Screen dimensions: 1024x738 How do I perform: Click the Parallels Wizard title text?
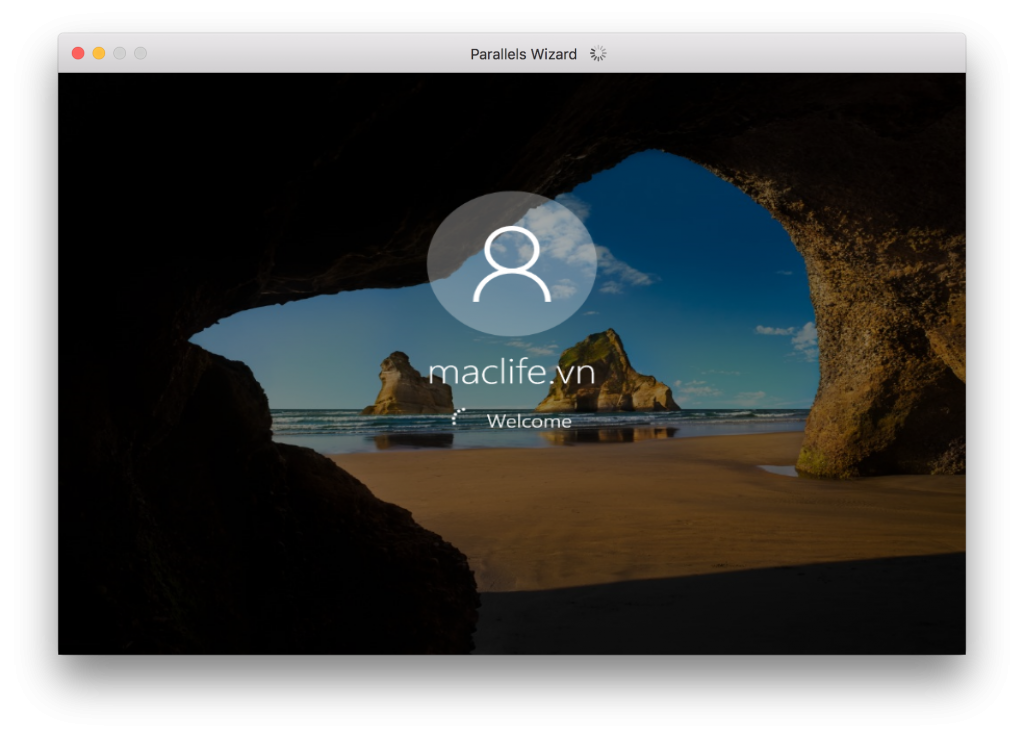coord(523,54)
